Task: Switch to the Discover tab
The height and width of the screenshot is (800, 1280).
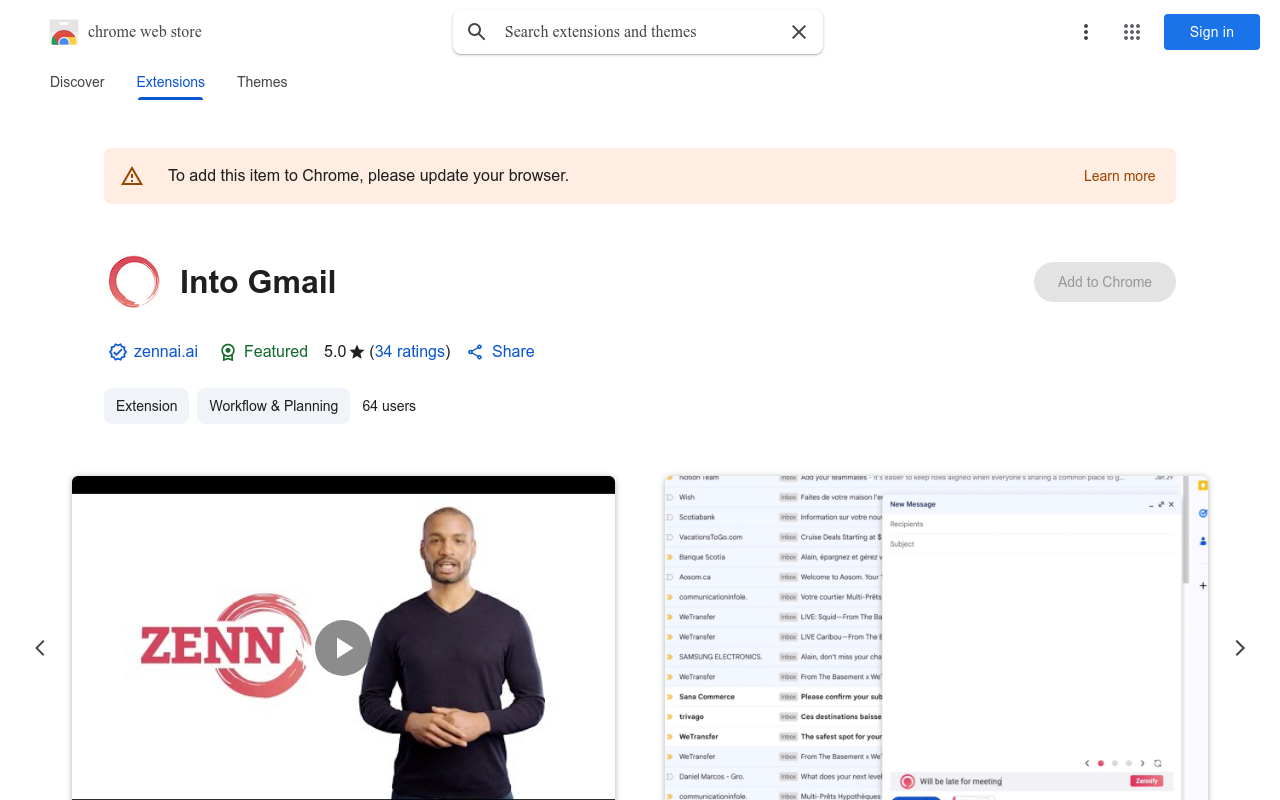Action: click(77, 82)
